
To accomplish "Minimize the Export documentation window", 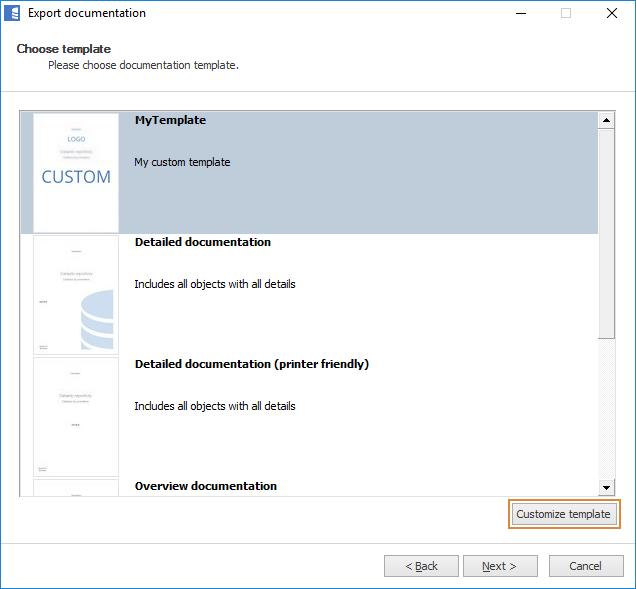I will pos(520,14).
